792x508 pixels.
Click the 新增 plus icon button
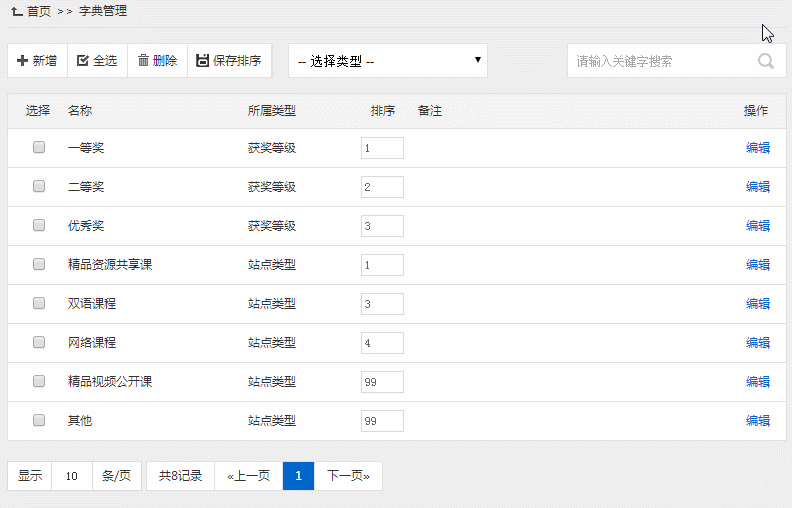(22, 61)
